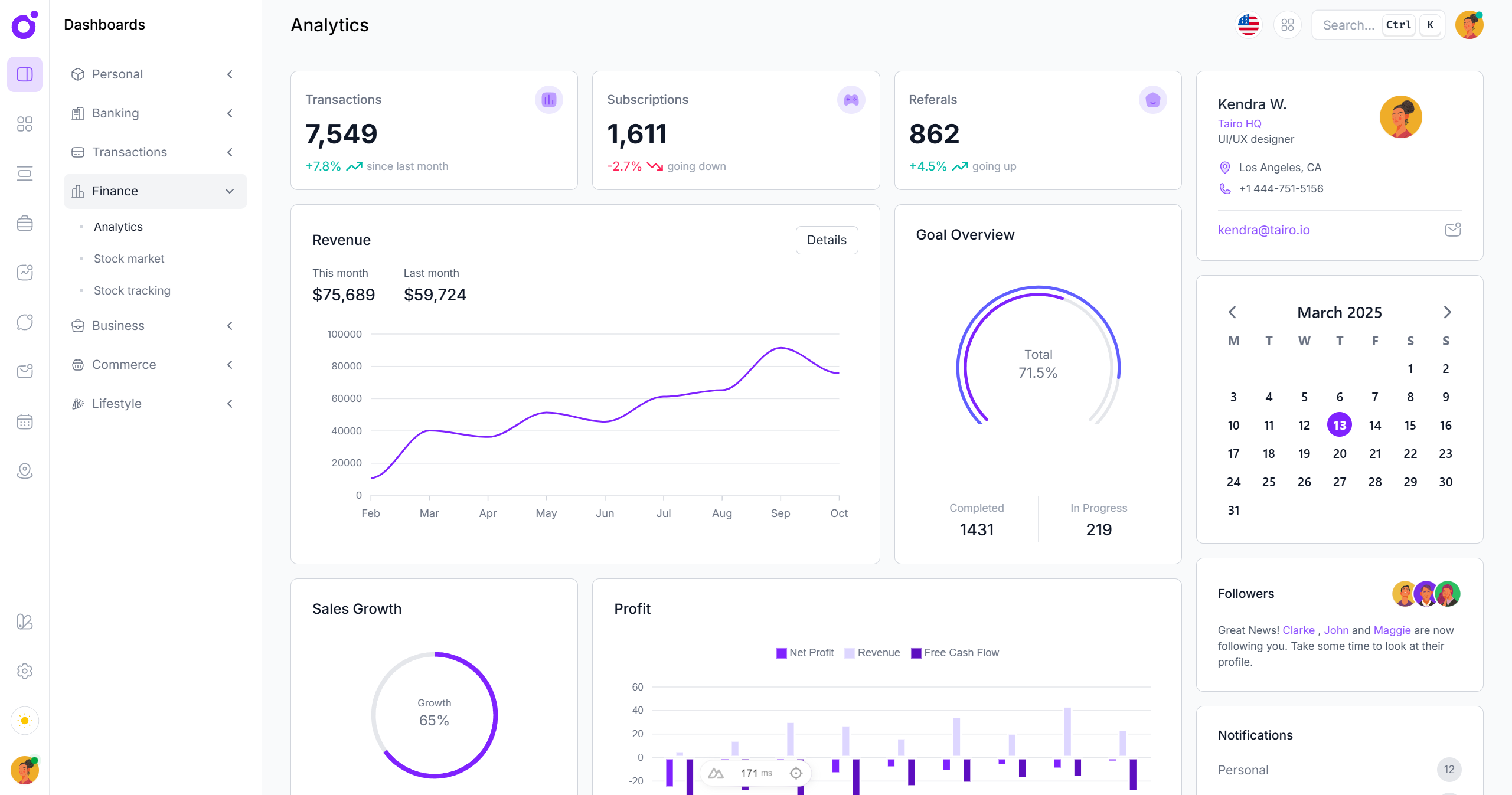Click the Transactions bar-chart card icon
1512x795 pixels.
point(548,99)
